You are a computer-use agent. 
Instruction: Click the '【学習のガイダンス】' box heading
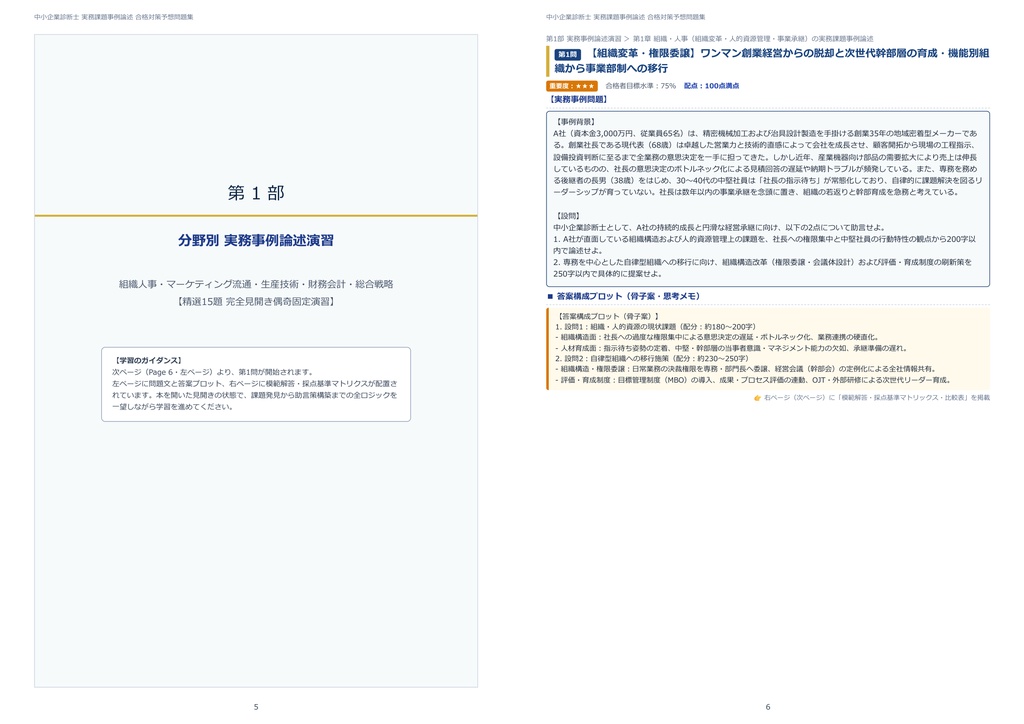click(148, 360)
